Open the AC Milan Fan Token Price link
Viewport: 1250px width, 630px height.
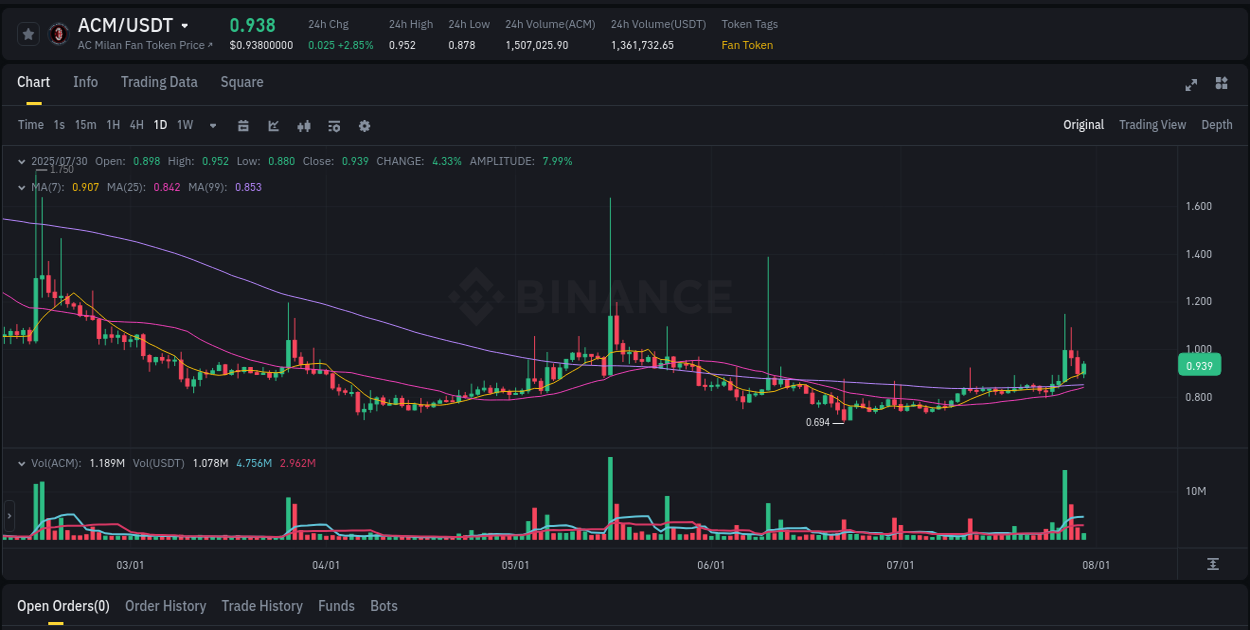144,45
